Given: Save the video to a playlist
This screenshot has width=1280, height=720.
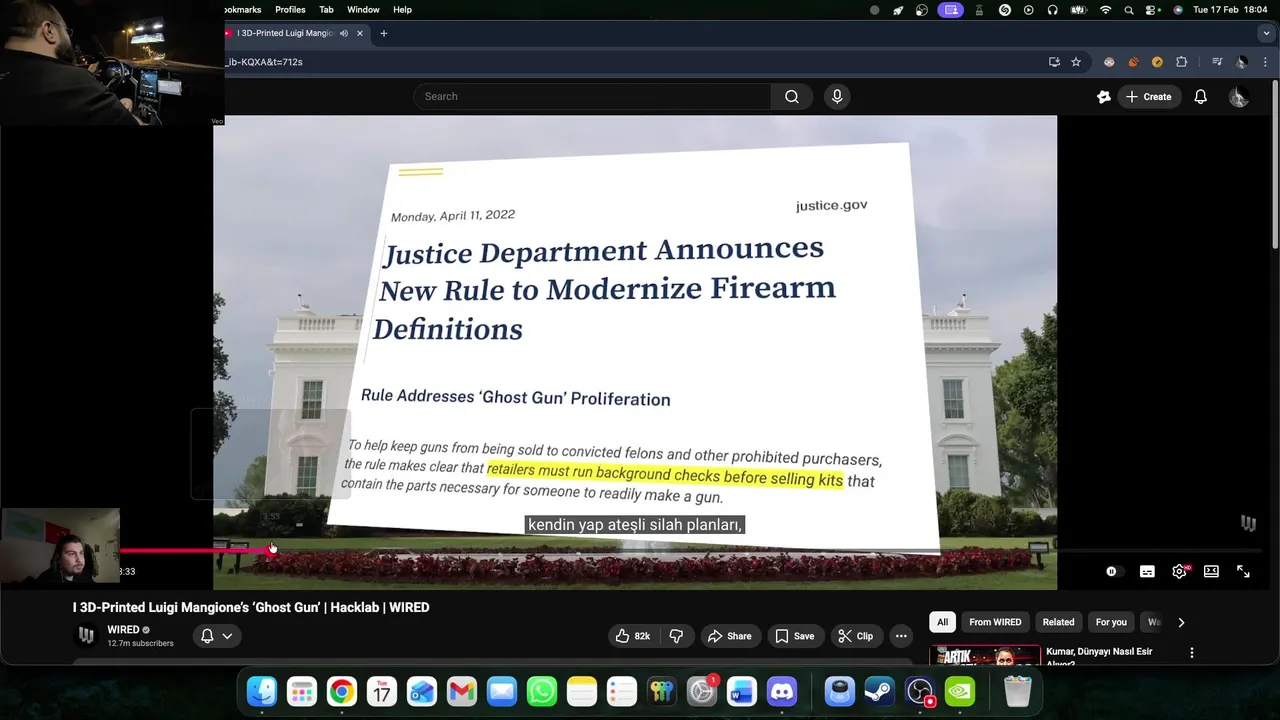Looking at the screenshot, I should [x=794, y=636].
